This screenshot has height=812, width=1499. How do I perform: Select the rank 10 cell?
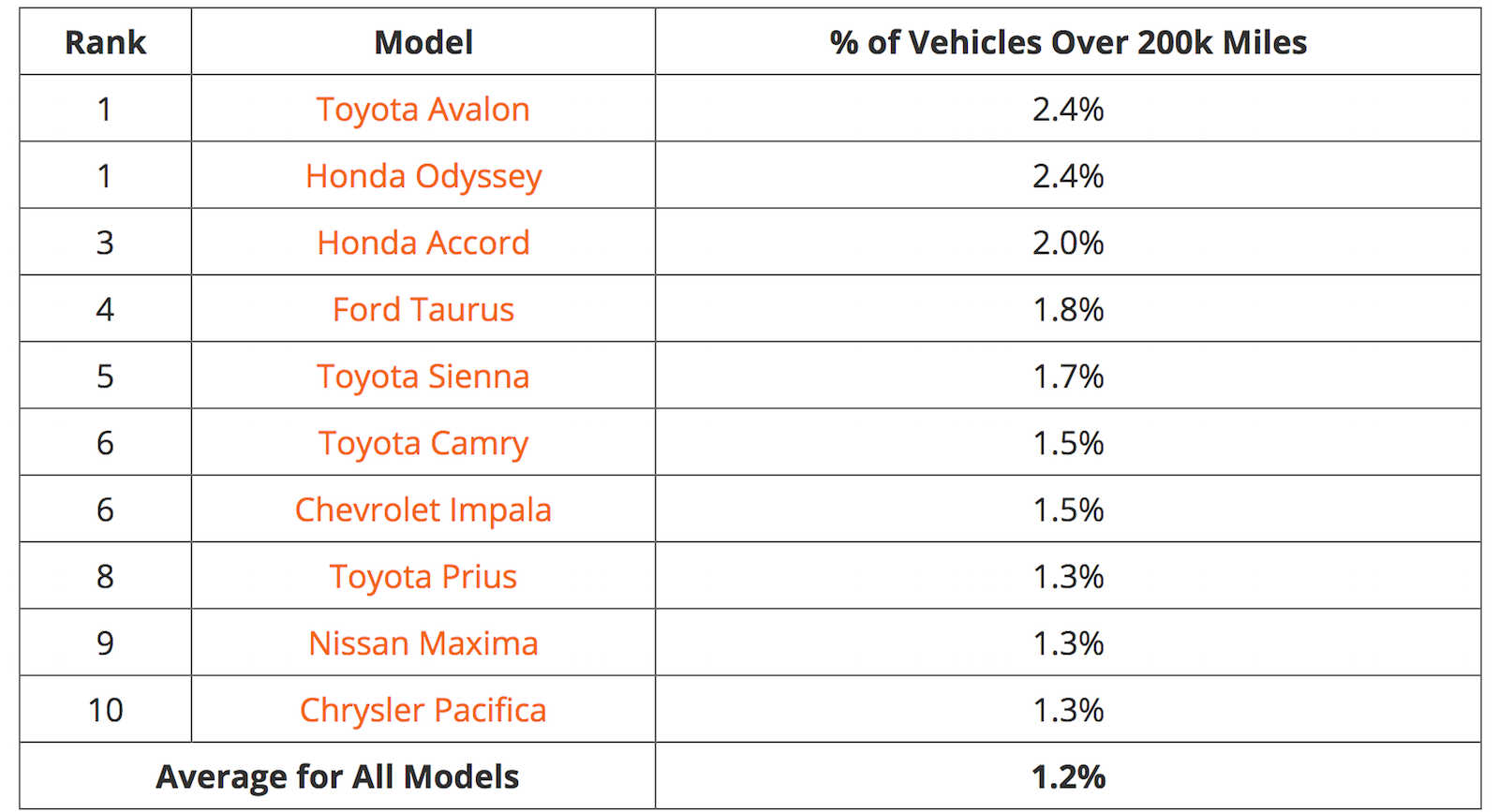105,710
